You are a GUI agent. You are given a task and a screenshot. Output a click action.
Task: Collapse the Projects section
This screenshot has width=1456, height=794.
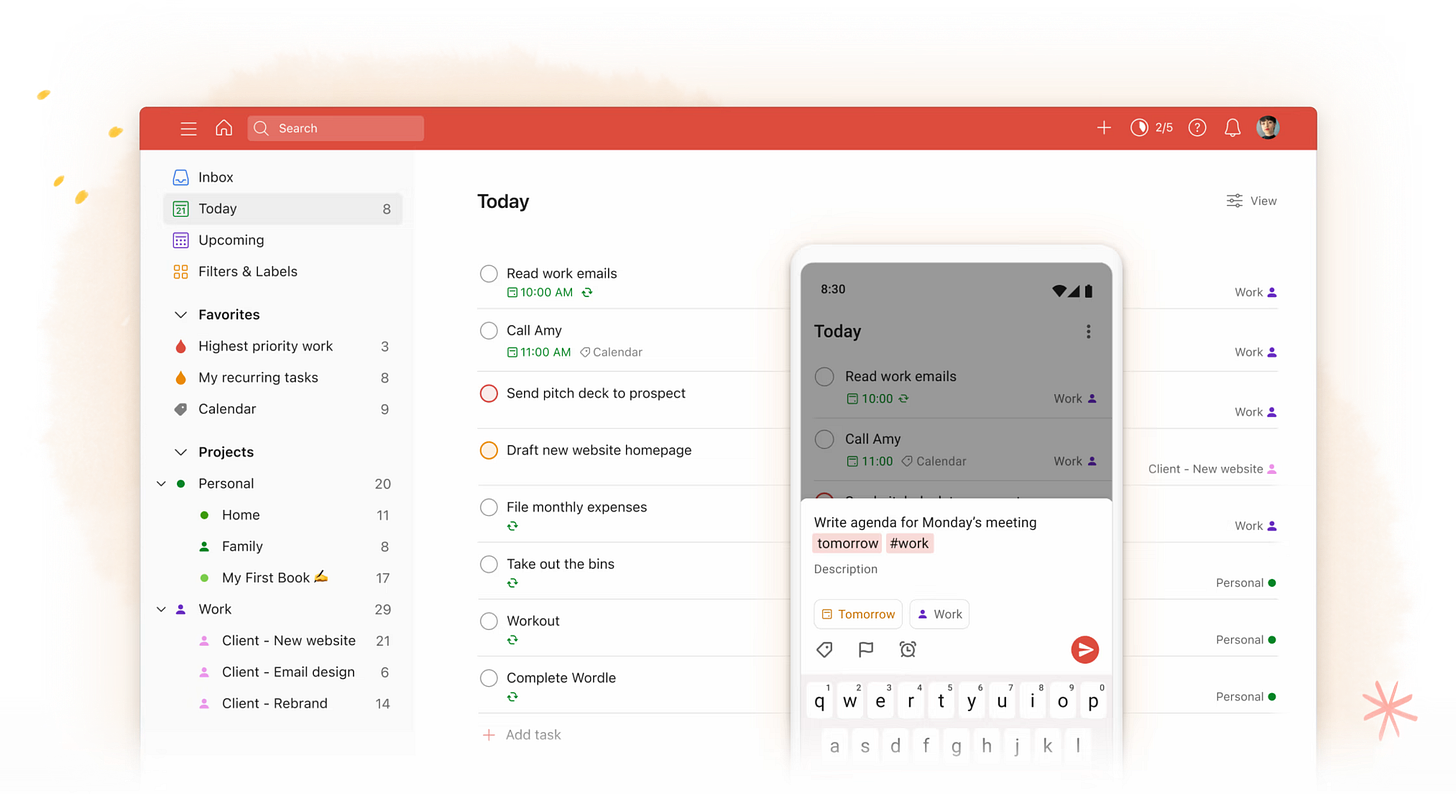pyautogui.click(x=181, y=452)
